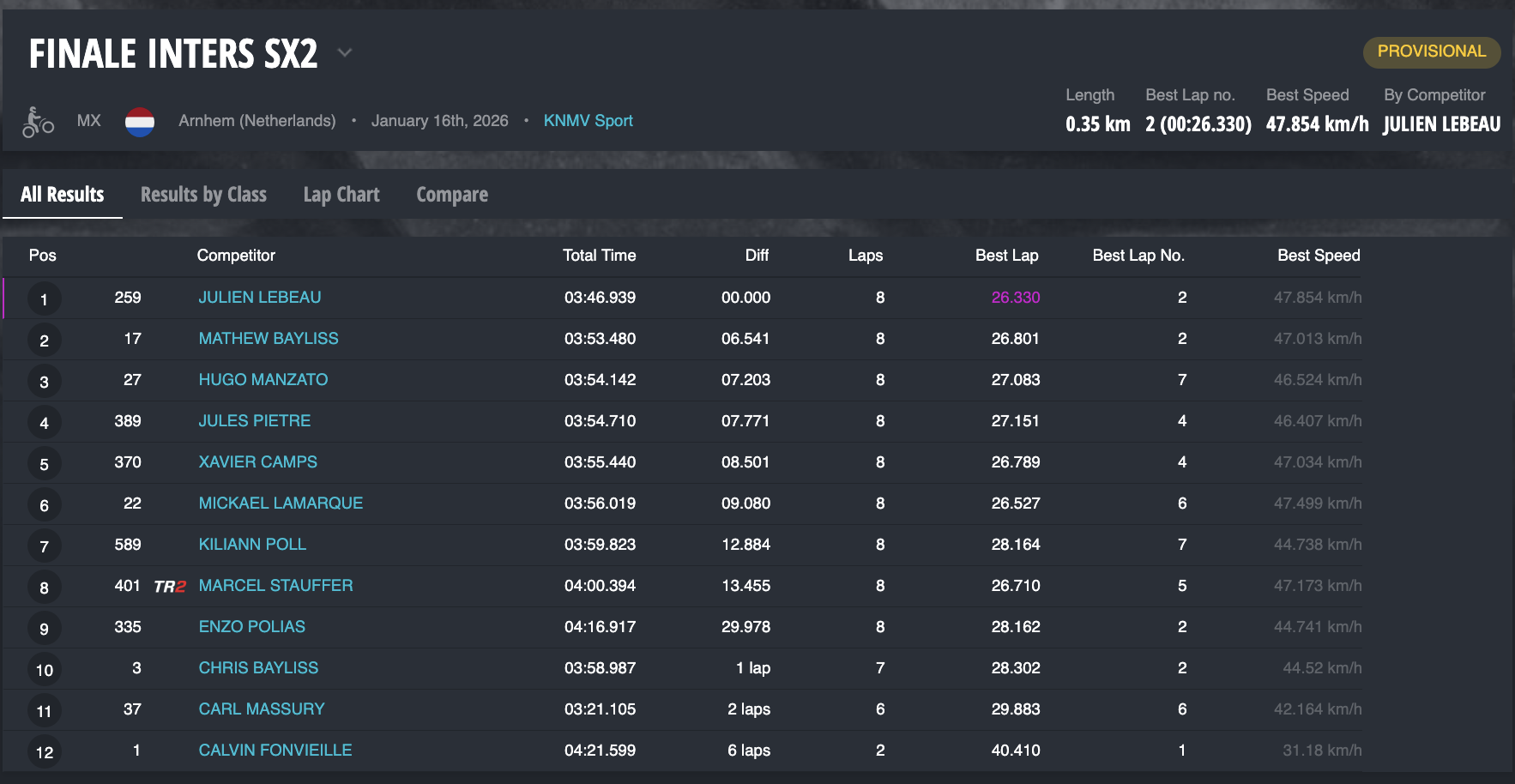This screenshot has width=1515, height=784.
Task: Click the purple fastest lap 26.330
Action: 1015,298
